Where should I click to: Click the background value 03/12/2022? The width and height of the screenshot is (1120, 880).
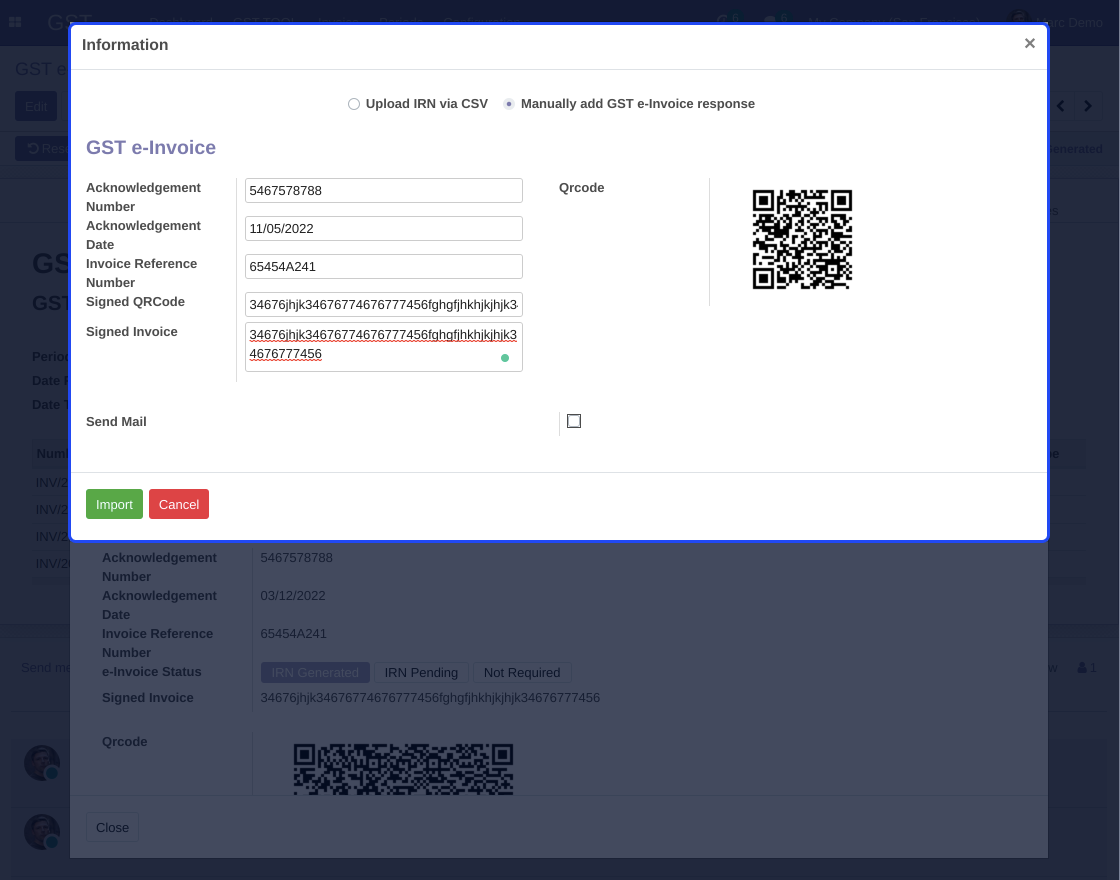(x=293, y=596)
